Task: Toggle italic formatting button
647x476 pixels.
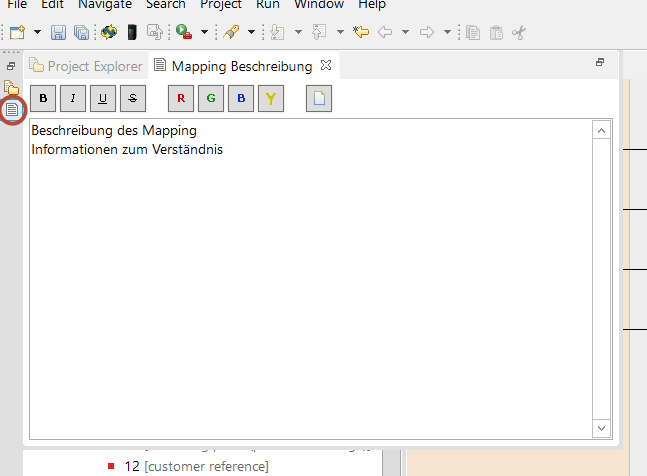Action: pyautogui.click(x=73, y=98)
